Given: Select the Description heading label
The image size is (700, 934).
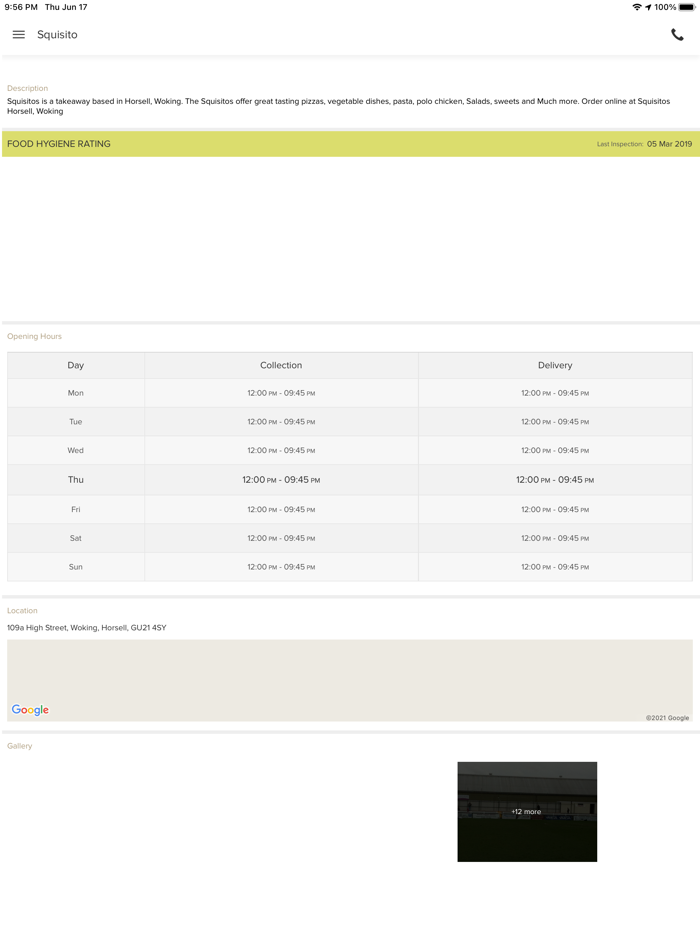Looking at the screenshot, I should 27,88.
